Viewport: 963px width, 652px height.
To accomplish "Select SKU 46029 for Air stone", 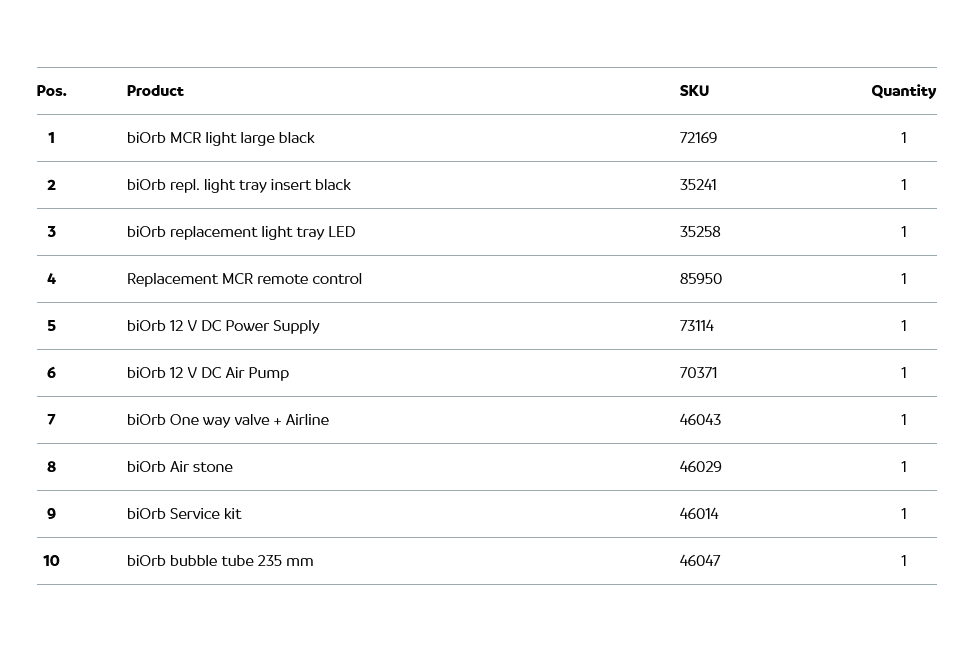I will pyautogui.click(x=700, y=467).
